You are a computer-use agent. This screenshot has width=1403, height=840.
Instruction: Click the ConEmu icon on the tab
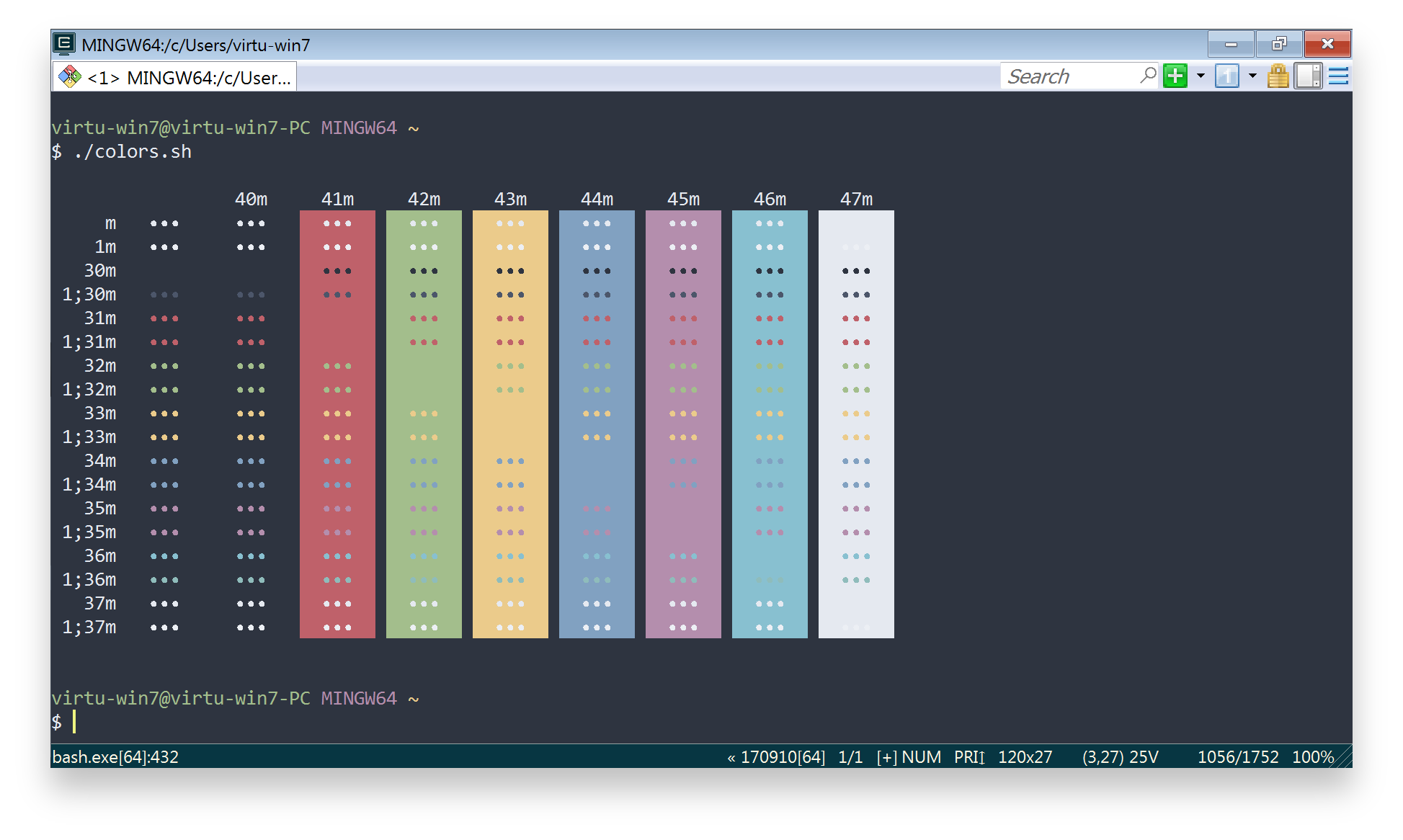[69, 76]
